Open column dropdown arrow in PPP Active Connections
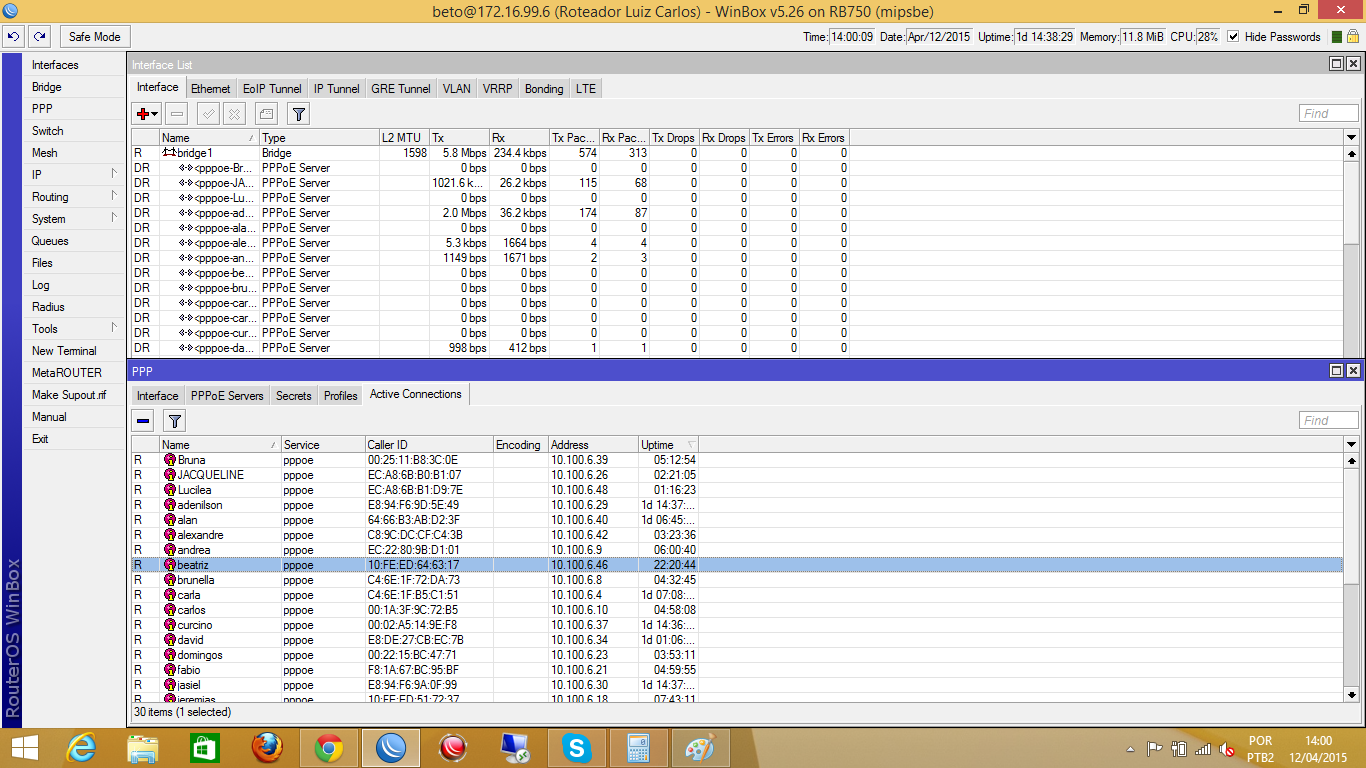 [1352, 445]
